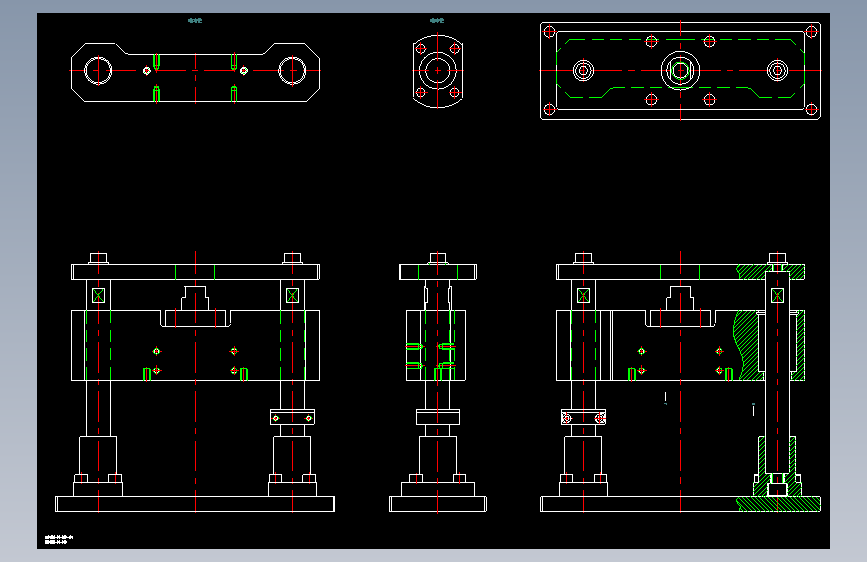Pick the large central bore in the rectangular plan view

[680, 71]
